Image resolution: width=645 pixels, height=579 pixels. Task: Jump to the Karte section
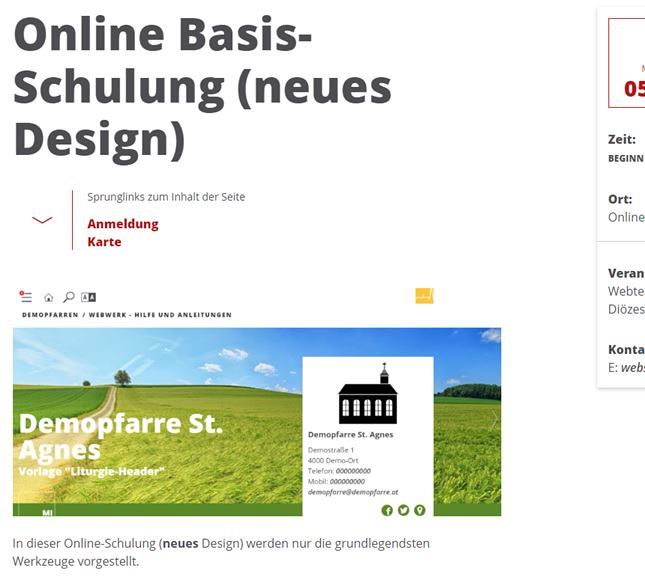click(x=104, y=242)
